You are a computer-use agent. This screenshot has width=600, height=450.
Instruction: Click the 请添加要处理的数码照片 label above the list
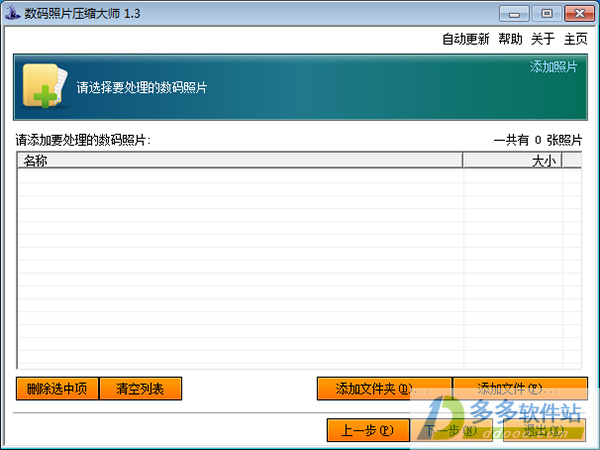point(83,140)
